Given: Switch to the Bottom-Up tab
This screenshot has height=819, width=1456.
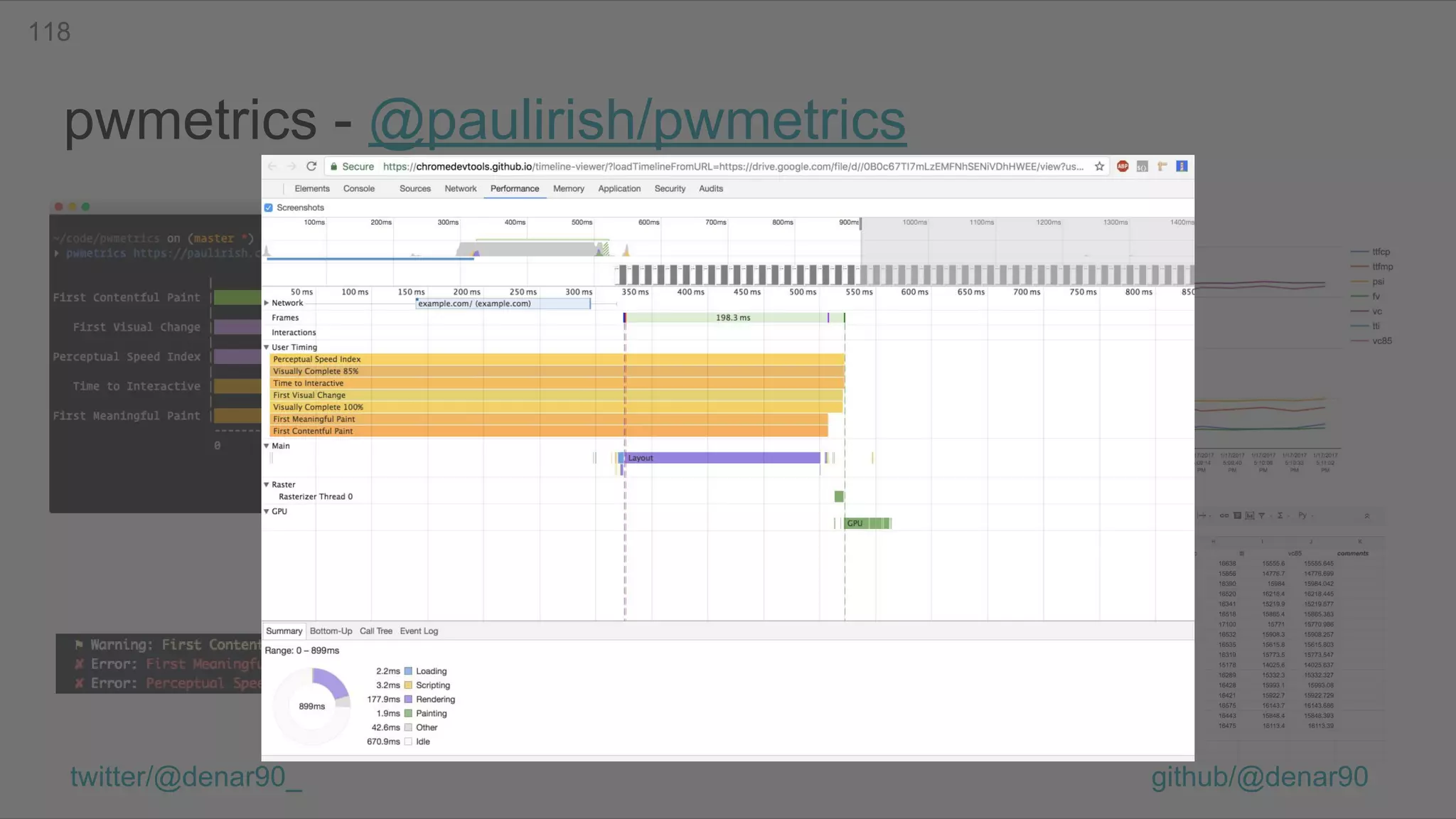Looking at the screenshot, I should tap(331, 631).
